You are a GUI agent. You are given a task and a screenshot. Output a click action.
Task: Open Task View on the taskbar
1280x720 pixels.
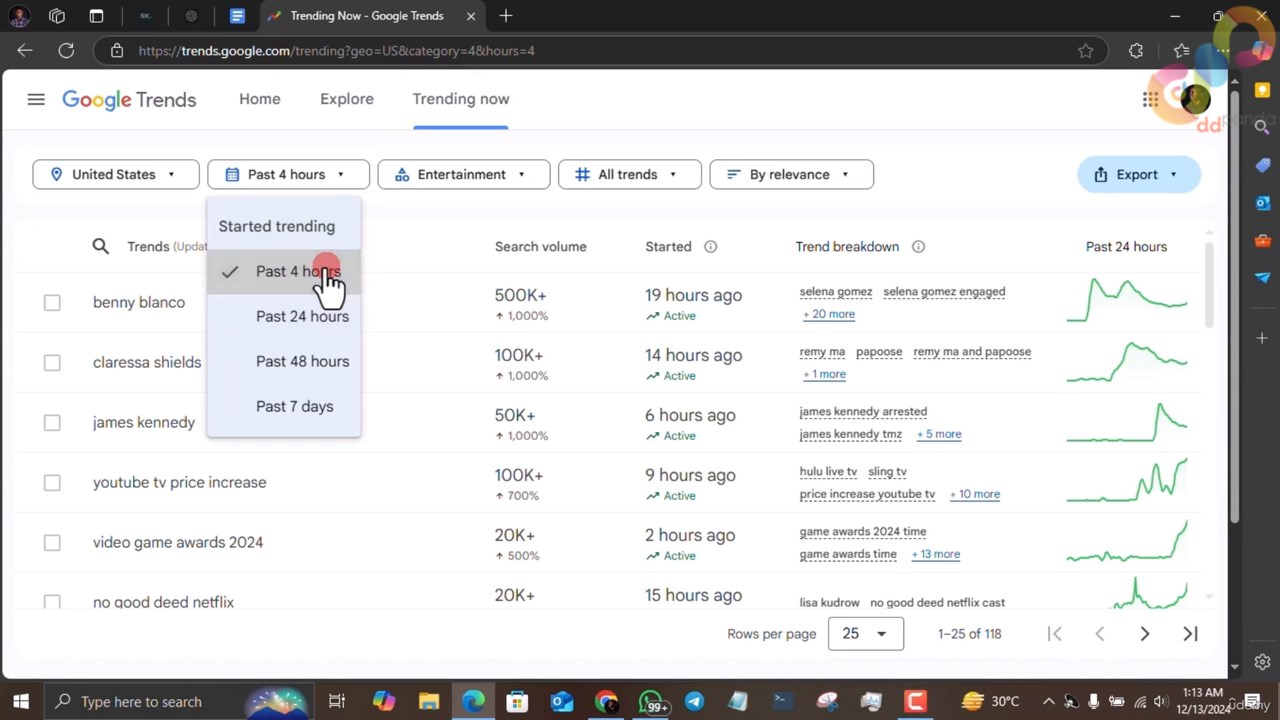point(337,701)
